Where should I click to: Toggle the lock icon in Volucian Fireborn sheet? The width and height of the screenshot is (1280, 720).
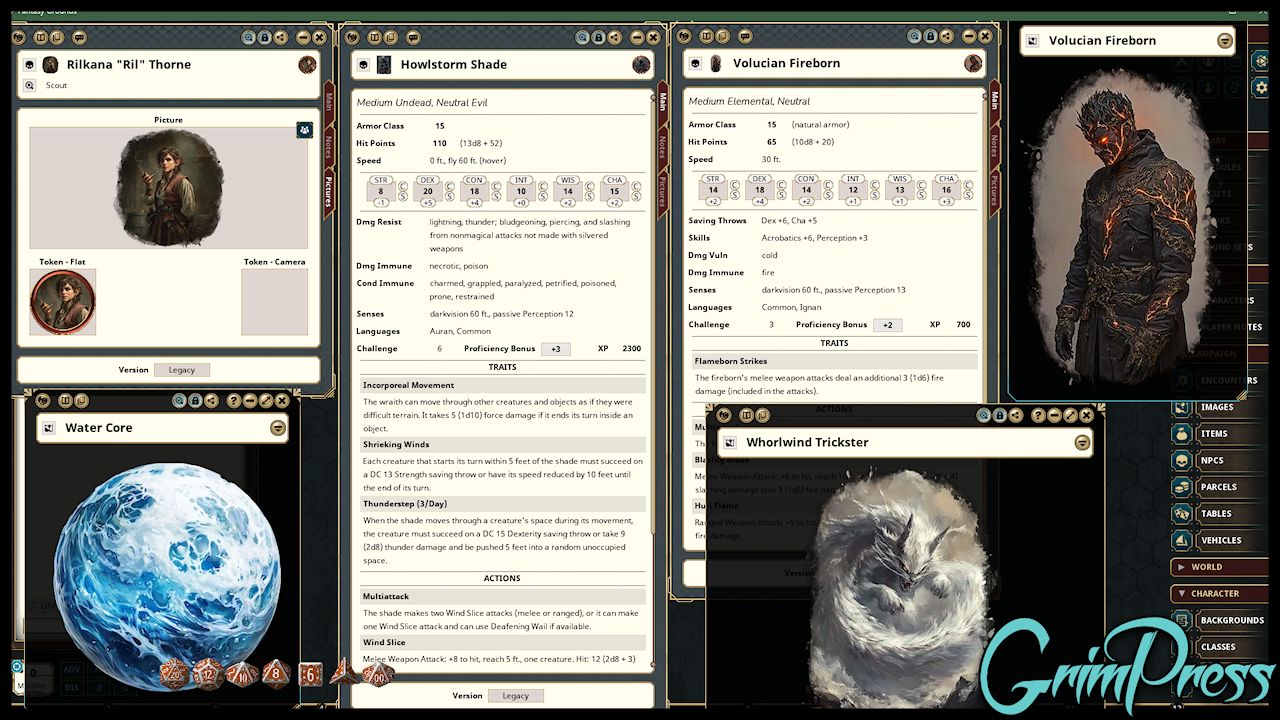(x=930, y=36)
